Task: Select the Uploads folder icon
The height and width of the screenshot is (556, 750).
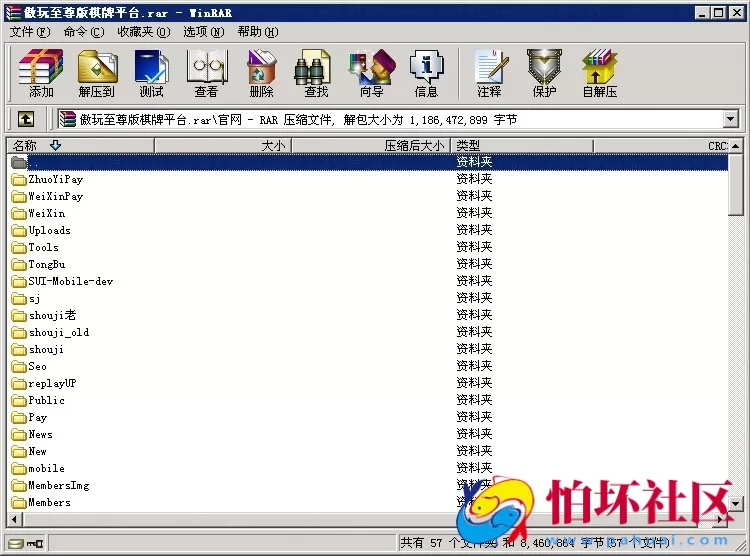Action: click(x=19, y=231)
